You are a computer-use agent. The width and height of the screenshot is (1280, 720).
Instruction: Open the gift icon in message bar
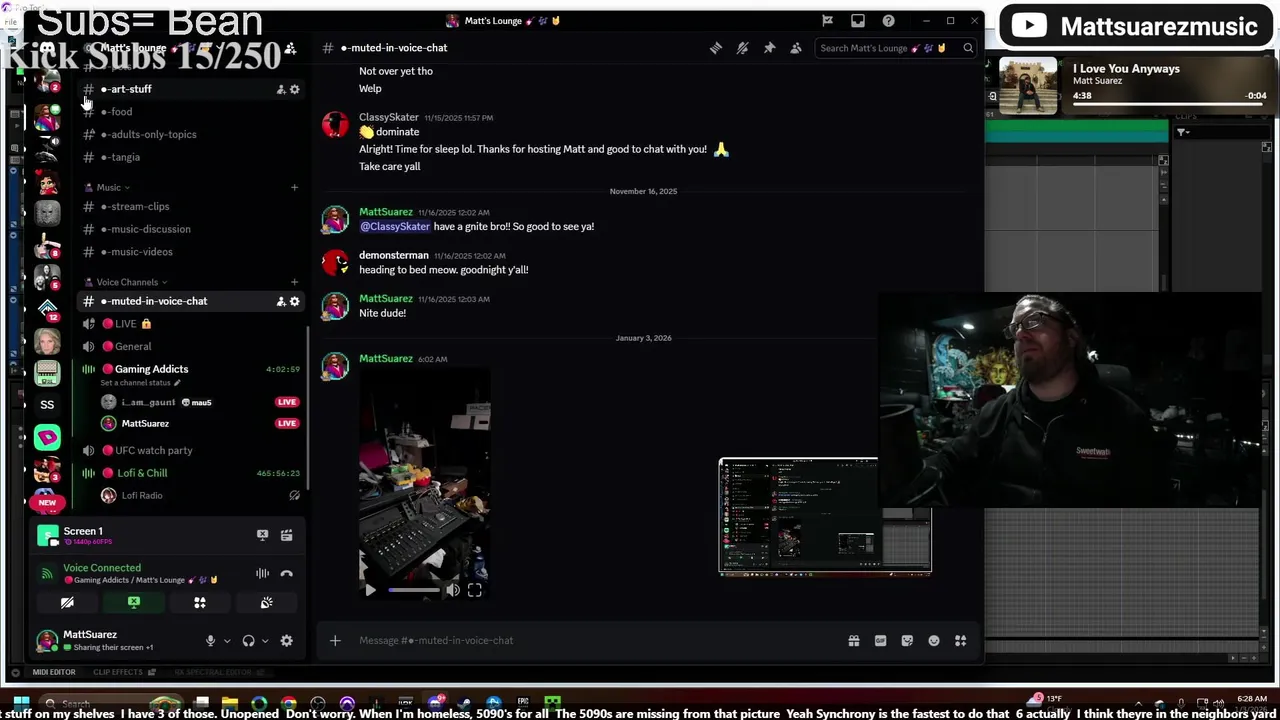[x=854, y=641]
